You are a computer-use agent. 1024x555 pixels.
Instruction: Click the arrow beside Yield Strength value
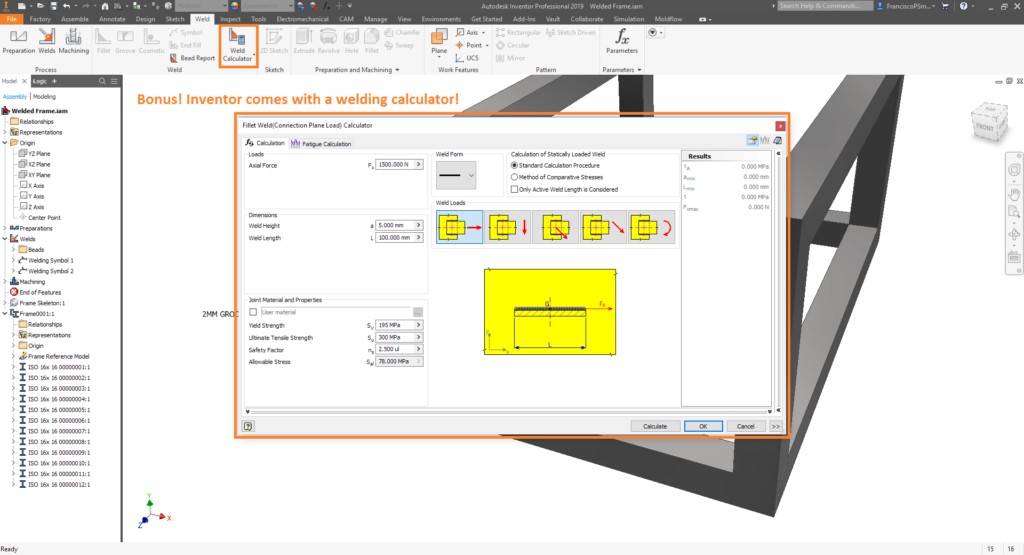(419, 325)
